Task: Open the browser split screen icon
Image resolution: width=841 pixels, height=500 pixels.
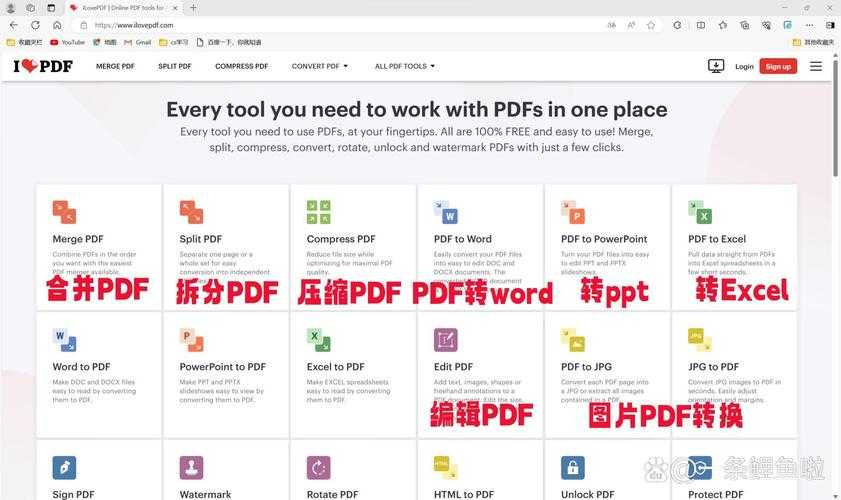Action: click(x=700, y=25)
